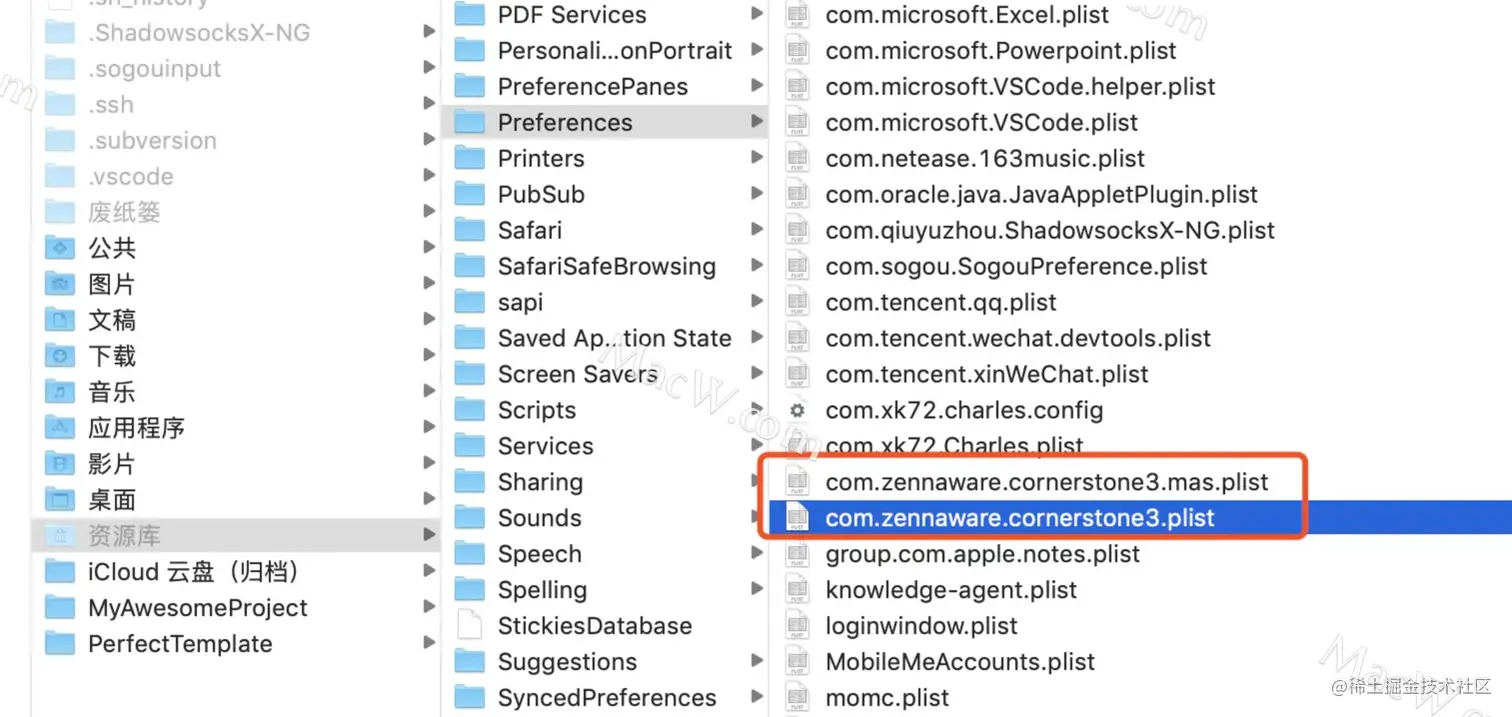Click the Scripts folder icon
This screenshot has width=1512, height=717.
click(x=469, y=411)
